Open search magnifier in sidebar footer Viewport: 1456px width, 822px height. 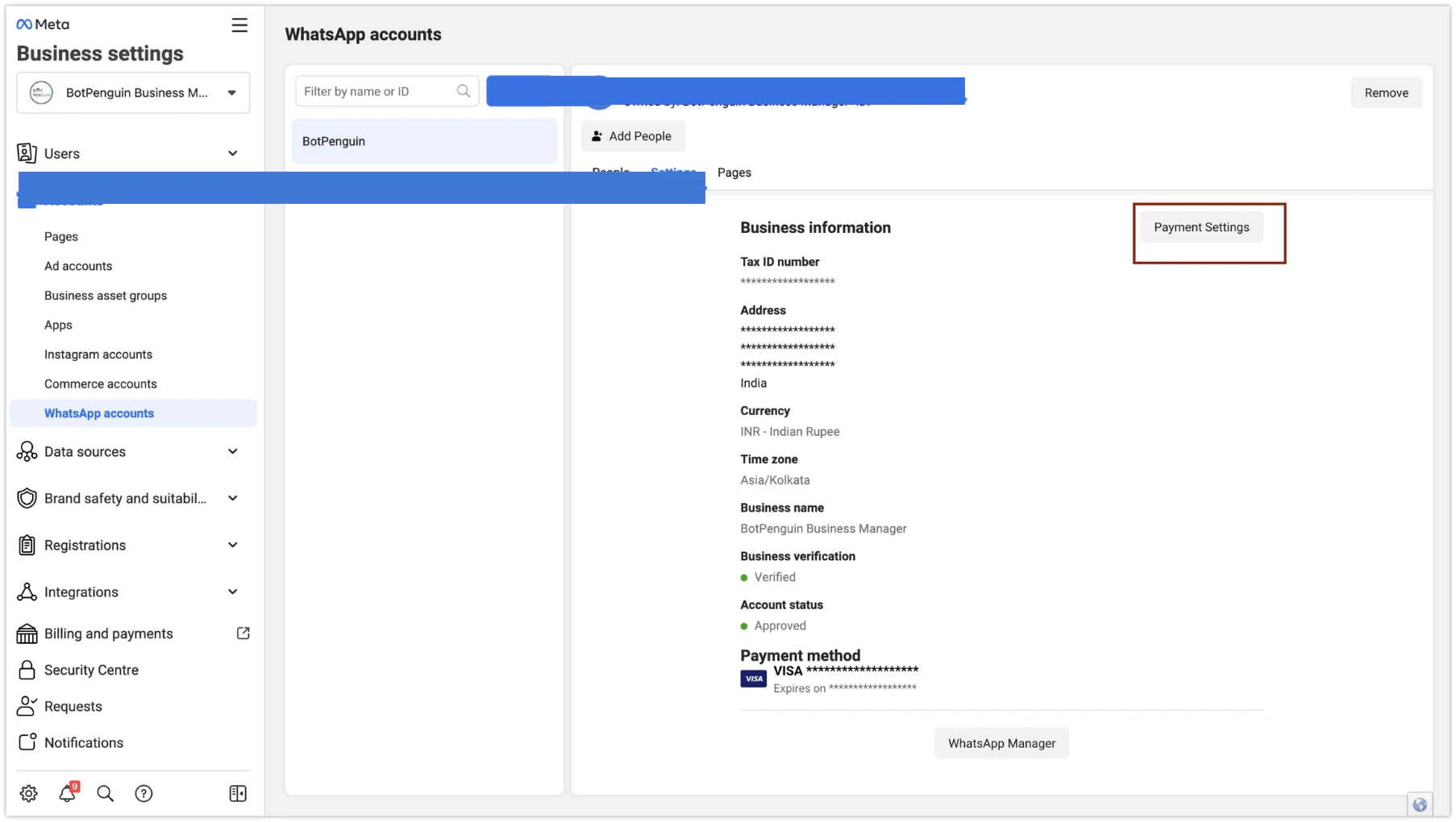click(x=105, y=793)
